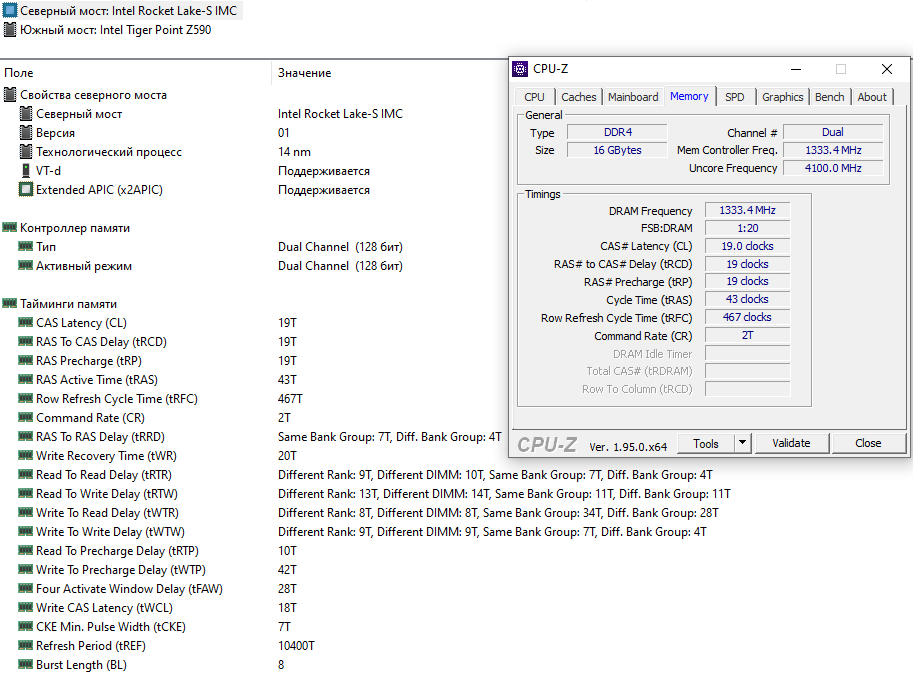Click the CPU-Z application icon in title bar

tap(519, 69)
